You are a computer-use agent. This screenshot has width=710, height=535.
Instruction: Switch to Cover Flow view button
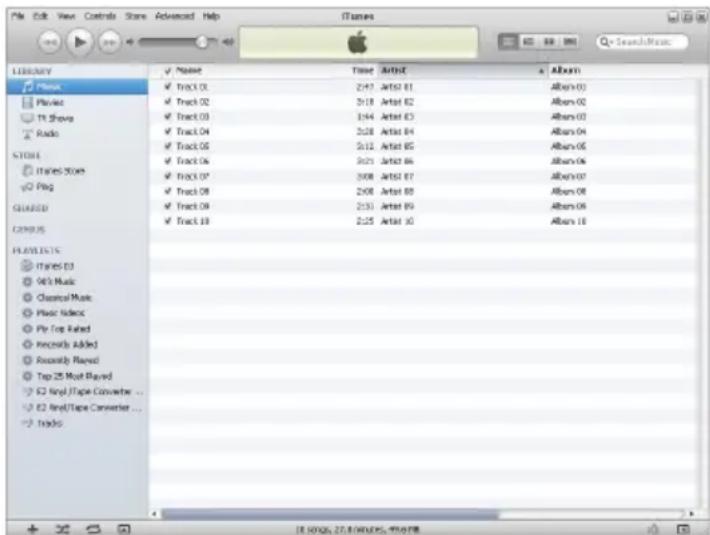coord(569,42)
